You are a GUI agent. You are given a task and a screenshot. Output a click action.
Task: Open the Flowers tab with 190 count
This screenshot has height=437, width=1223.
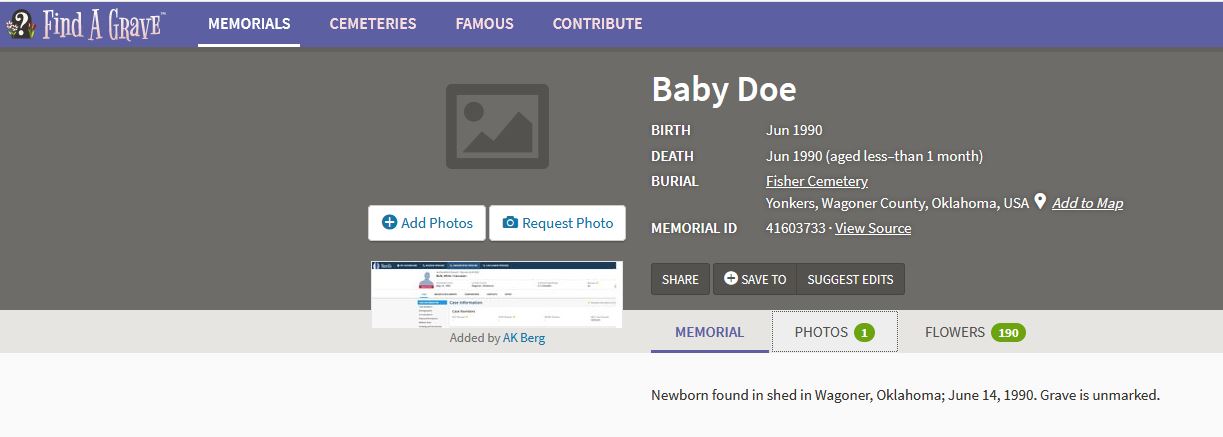pyautogui.click(x=974, y=332)
